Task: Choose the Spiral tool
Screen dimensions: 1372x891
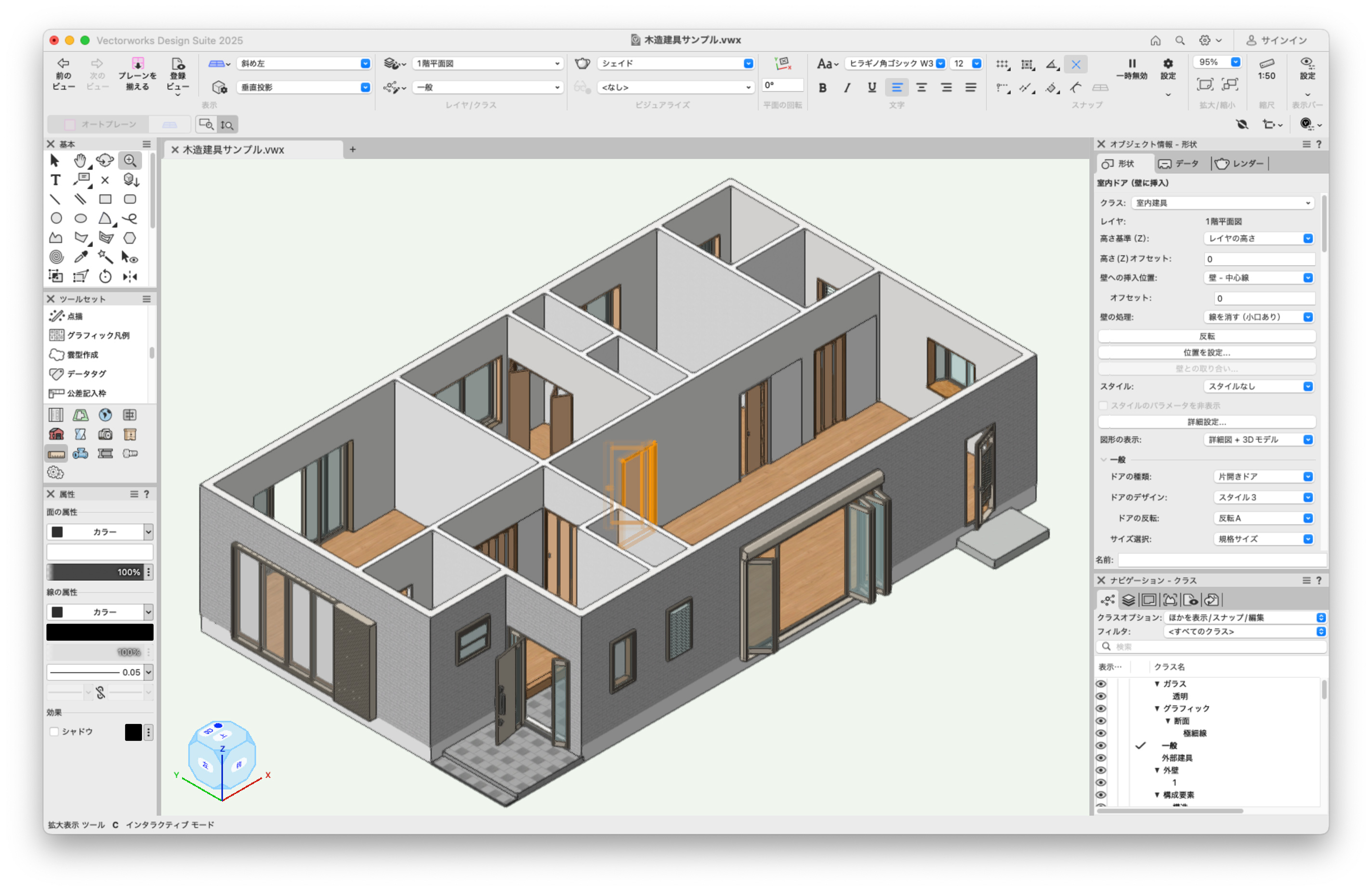Action: click(x=56, y=257)
